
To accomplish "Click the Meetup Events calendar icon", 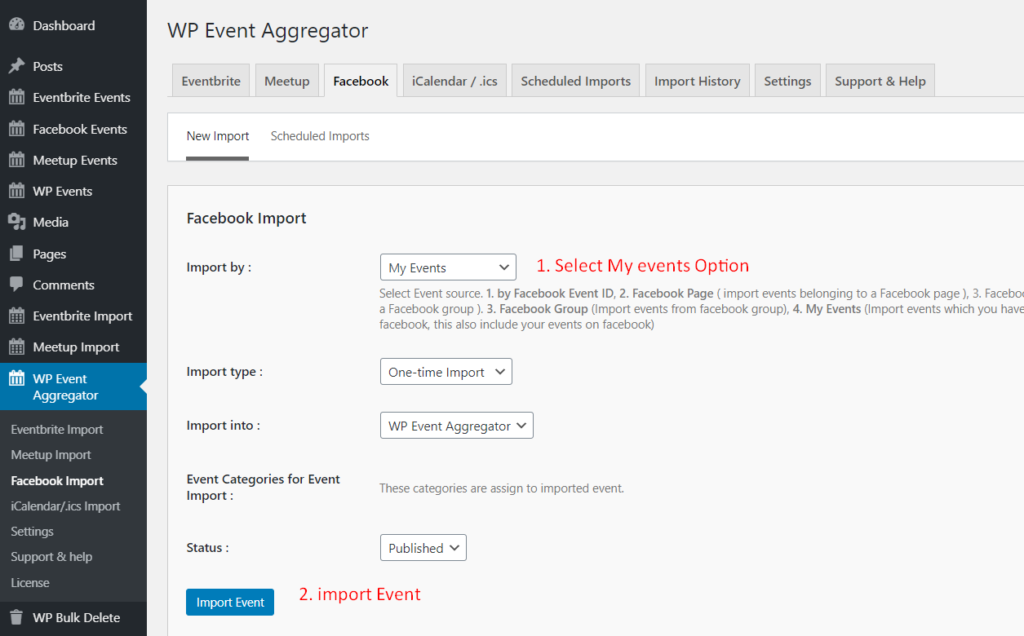I will (16, 160).
